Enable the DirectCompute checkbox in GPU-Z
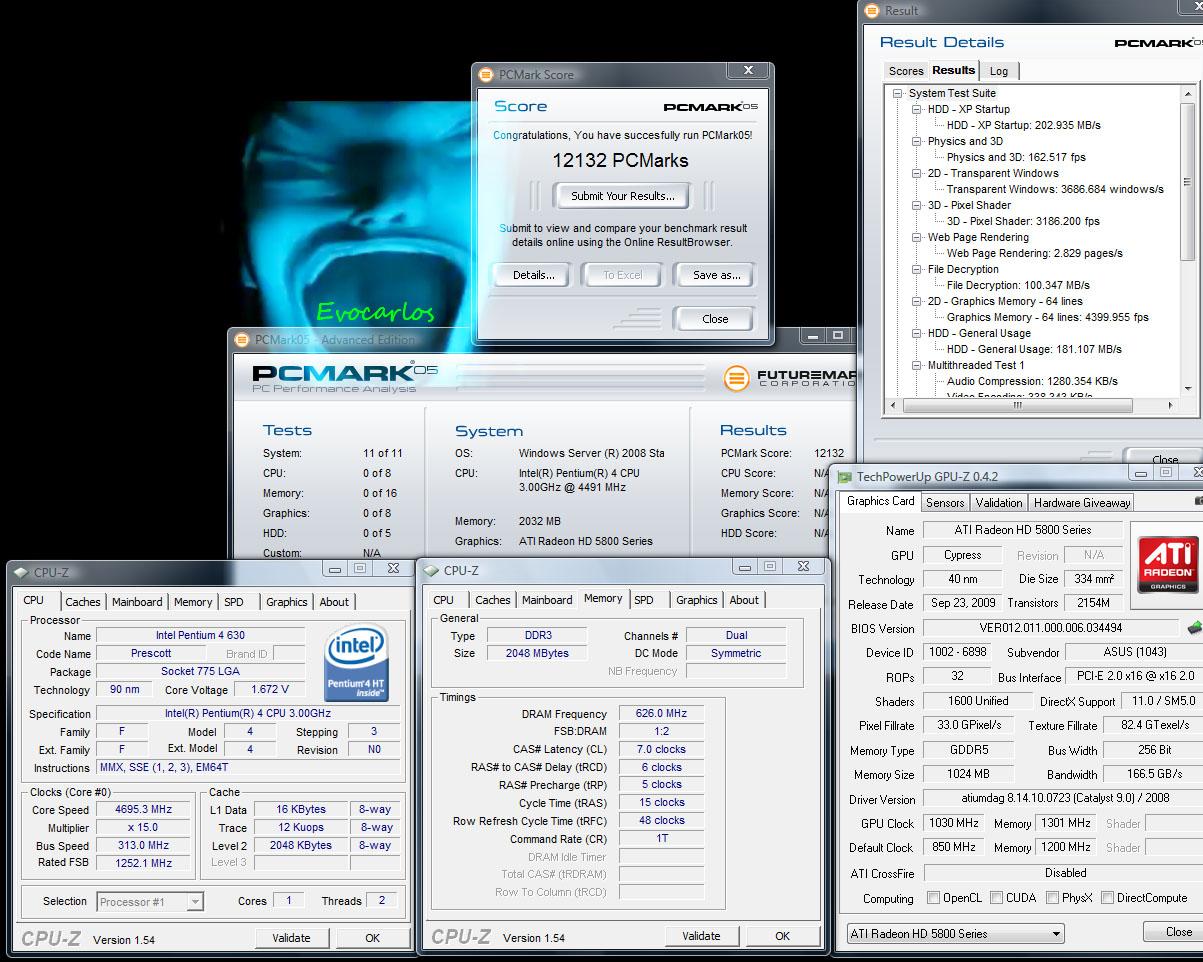Image resolution: width=1203 pixels, height=962 pixels. coord(1107,898)
